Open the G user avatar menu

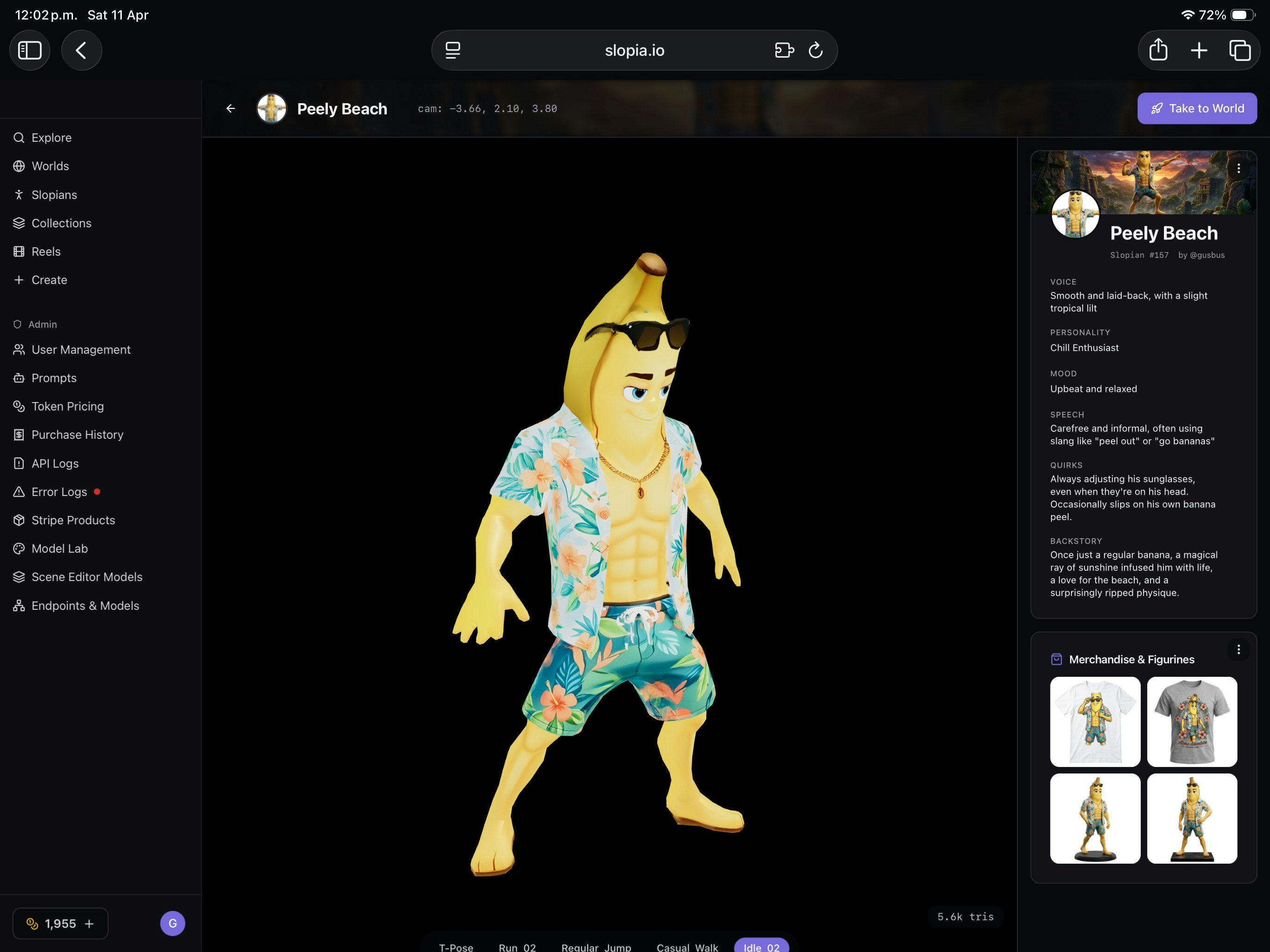[x=172, y=924]
